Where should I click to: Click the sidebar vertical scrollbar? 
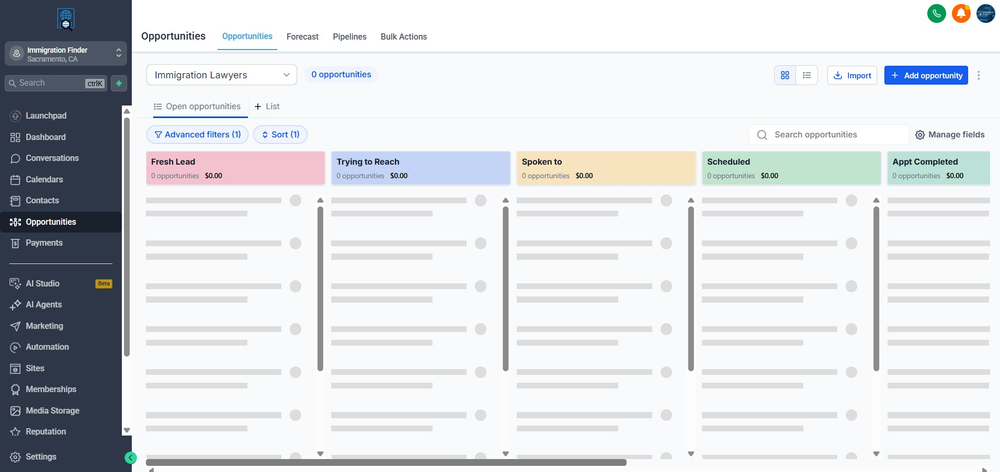point(126,237)
